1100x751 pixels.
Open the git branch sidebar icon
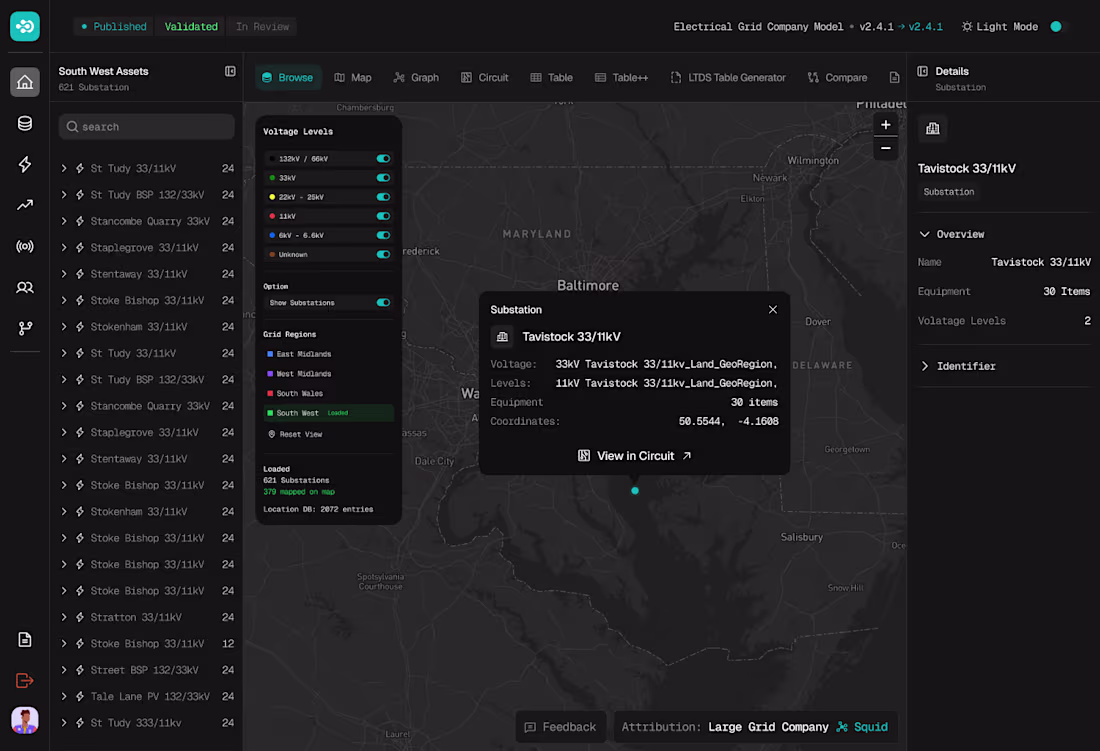(25, 328)
